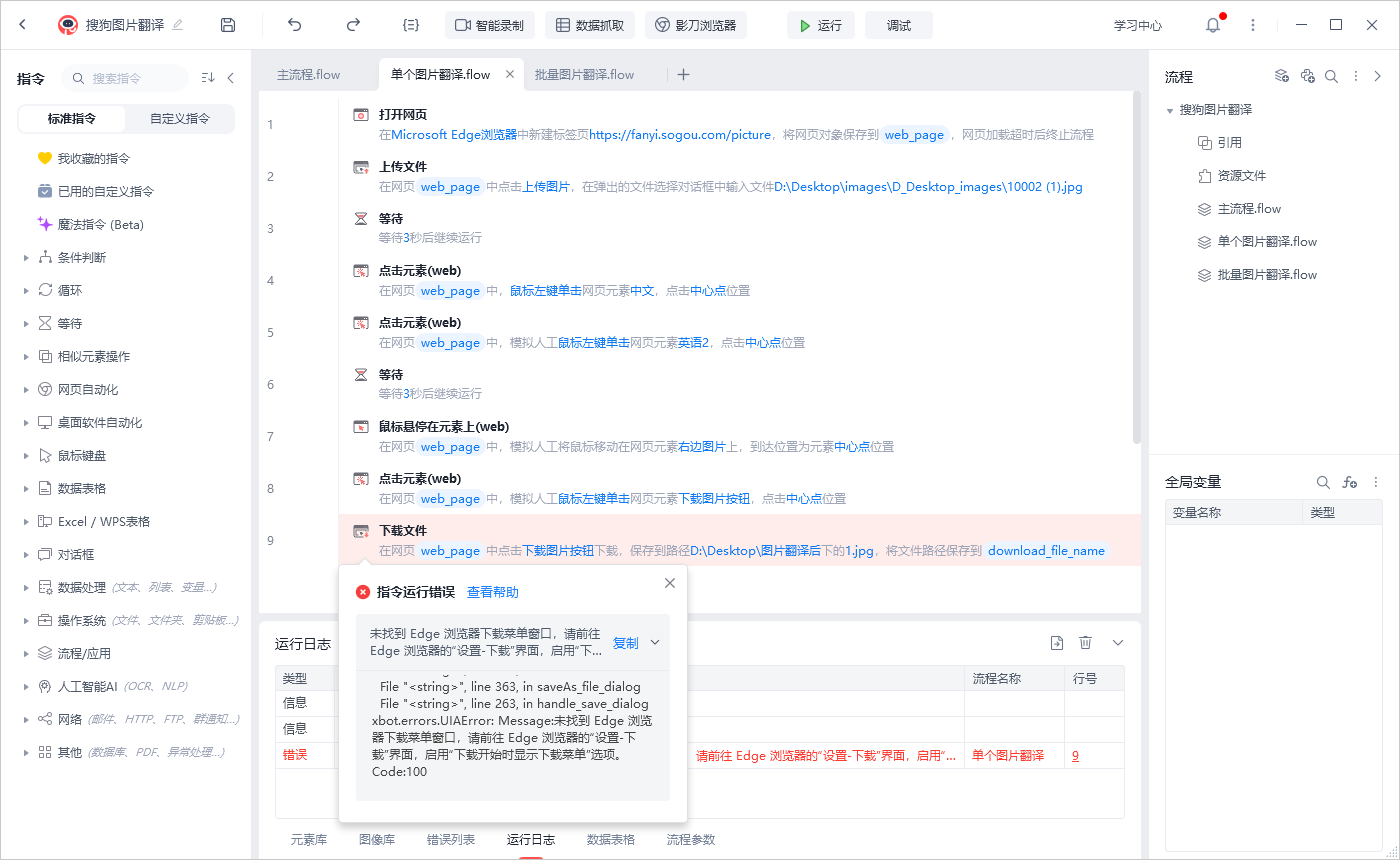Save the flow with the disk icon
The width and height of the screenshot is (1400, 860).
coord(228,25)
